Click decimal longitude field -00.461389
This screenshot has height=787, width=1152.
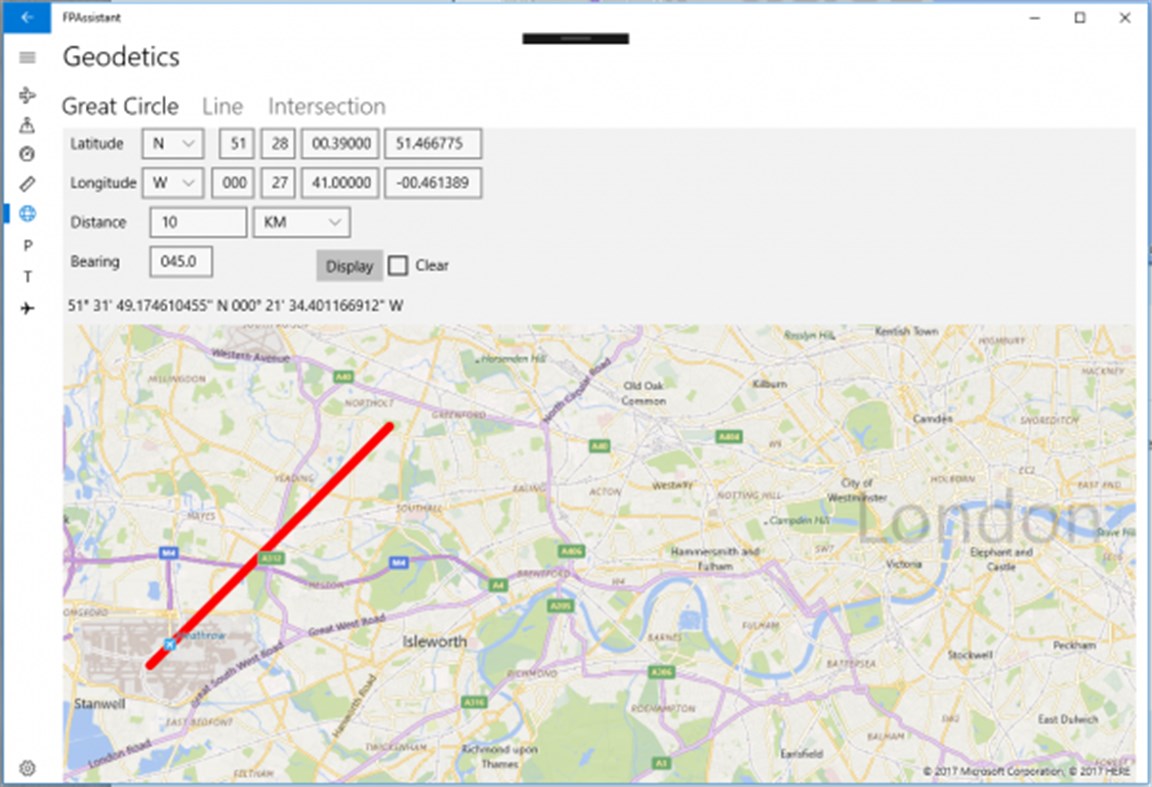coord(433,183)
